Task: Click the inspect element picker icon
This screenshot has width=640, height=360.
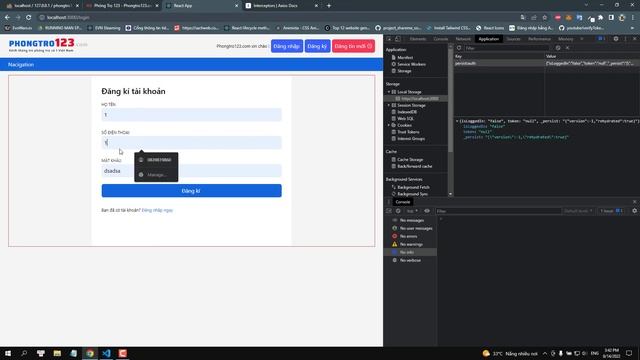Action: point(389,39)
